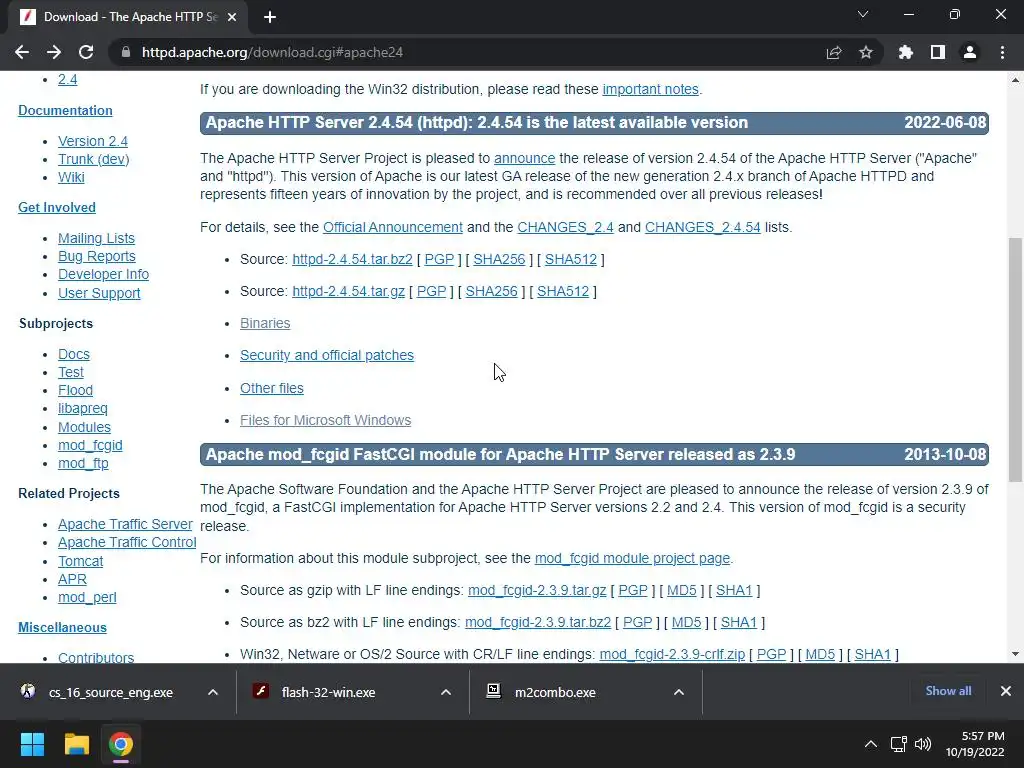Open mod_ftp subproject link
This screenshot has height=768, width=1024.
[x=83, y=463]
